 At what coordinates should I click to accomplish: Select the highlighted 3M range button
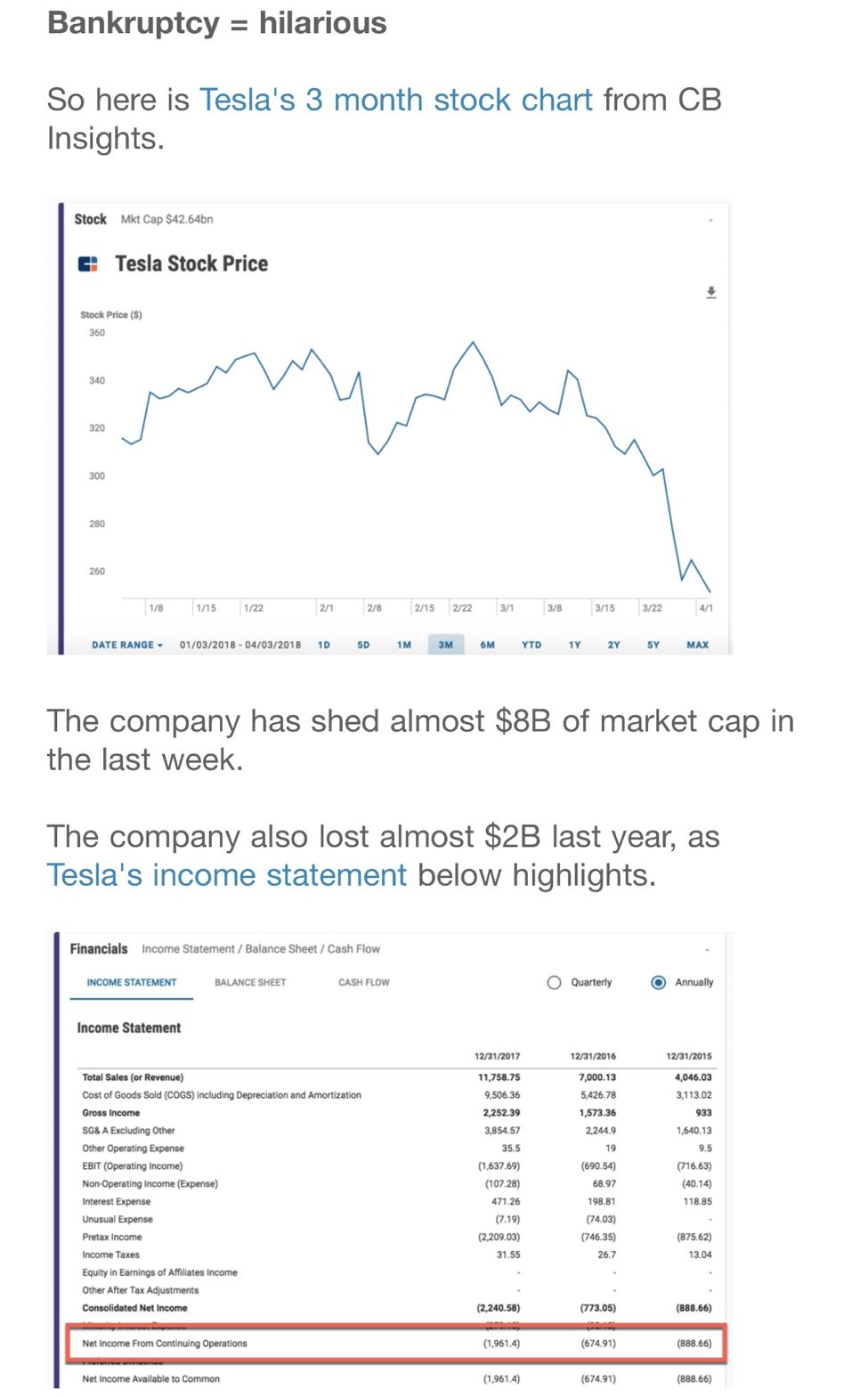(445, 645)
